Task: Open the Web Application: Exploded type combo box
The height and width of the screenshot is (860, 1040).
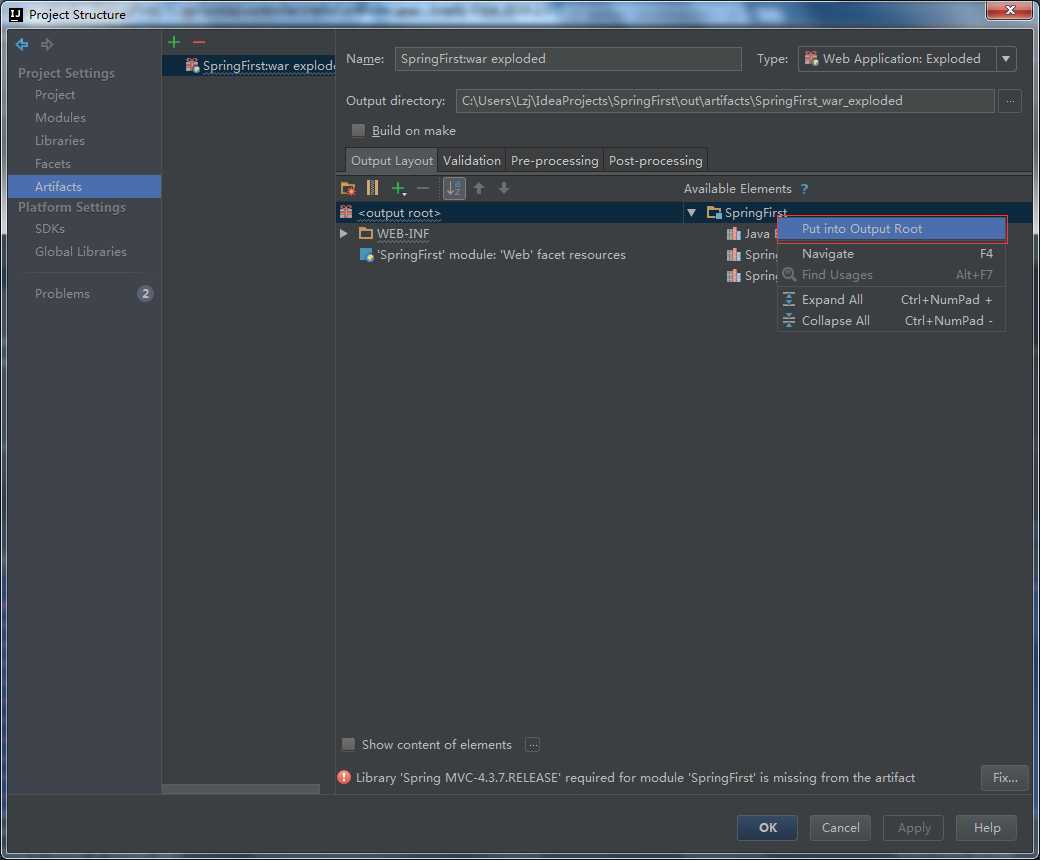Action: (x=907, y=59)
